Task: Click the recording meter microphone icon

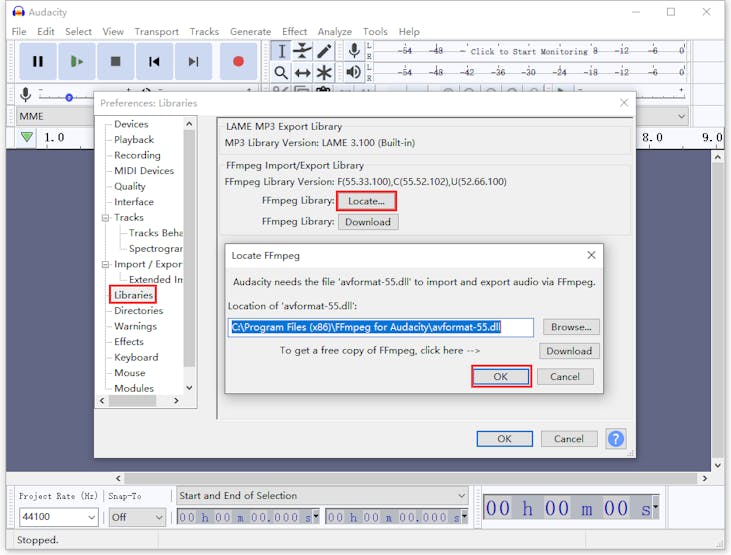Action: [354, 50]
